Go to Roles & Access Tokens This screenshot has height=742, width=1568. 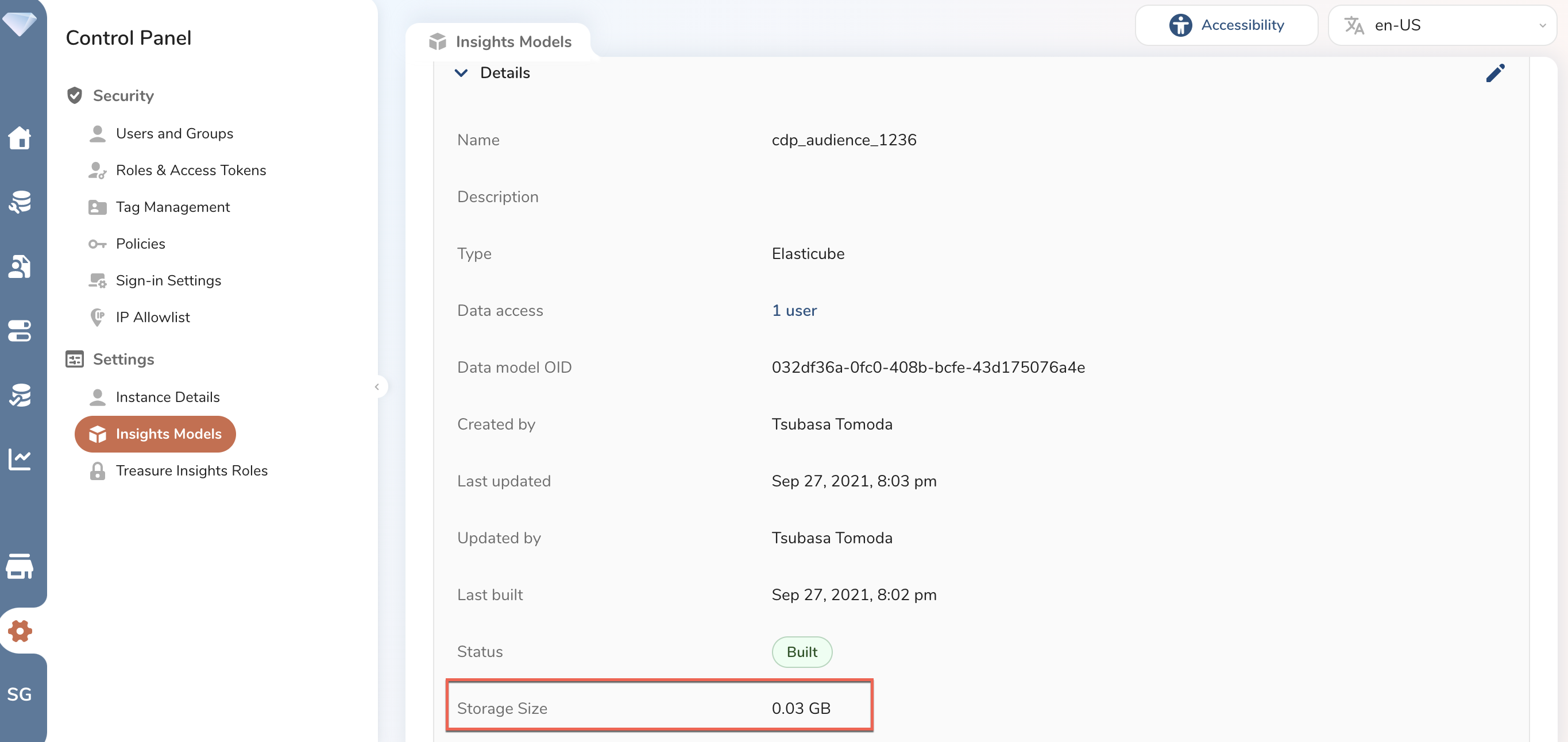click(191, 171)
